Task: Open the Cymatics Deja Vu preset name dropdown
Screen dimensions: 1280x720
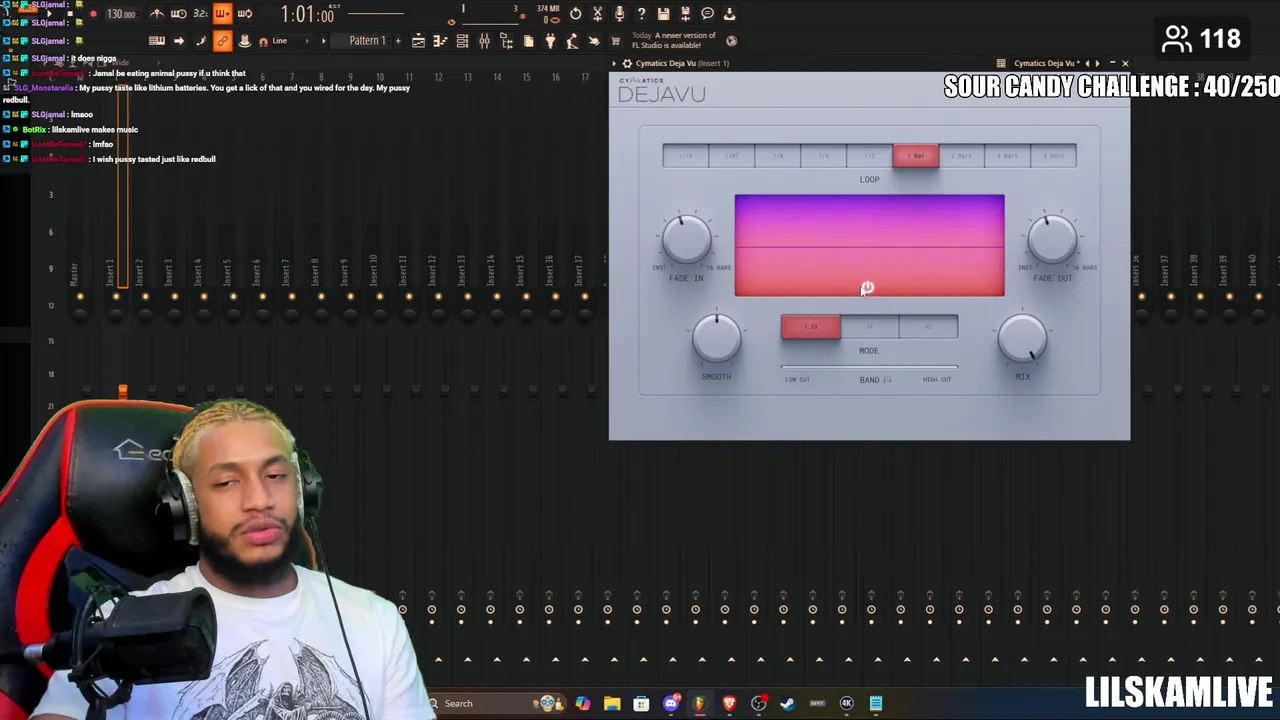Action: point(1046,63)
